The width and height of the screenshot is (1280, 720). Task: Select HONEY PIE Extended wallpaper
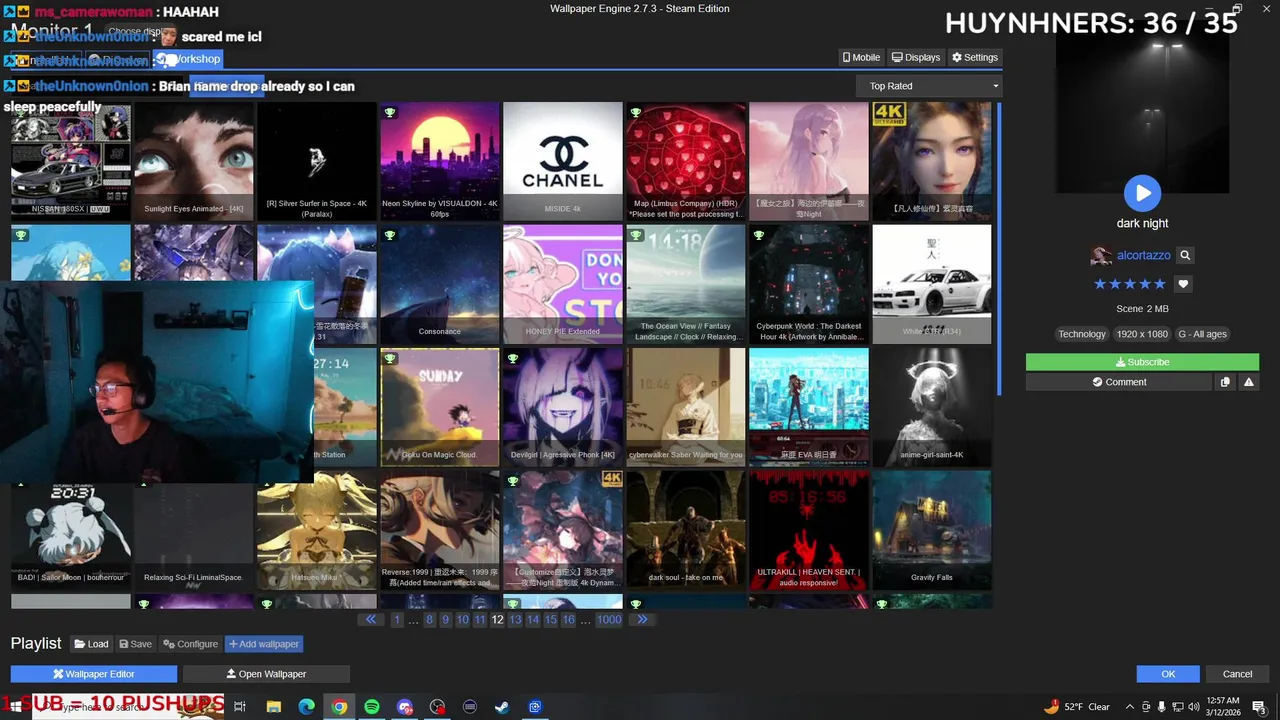563,284
